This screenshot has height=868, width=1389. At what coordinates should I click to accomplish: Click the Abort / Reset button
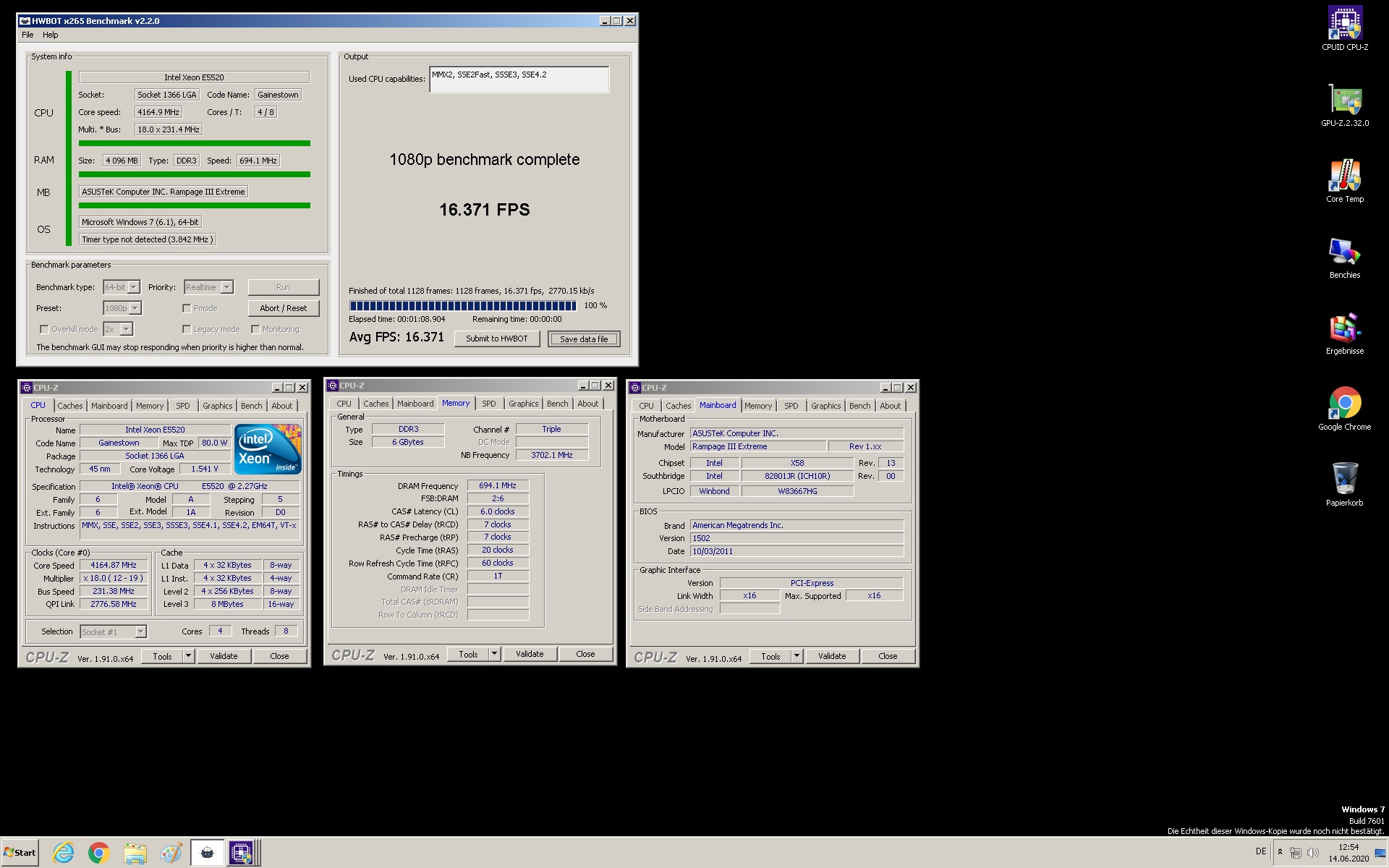[x=284, y=308]
